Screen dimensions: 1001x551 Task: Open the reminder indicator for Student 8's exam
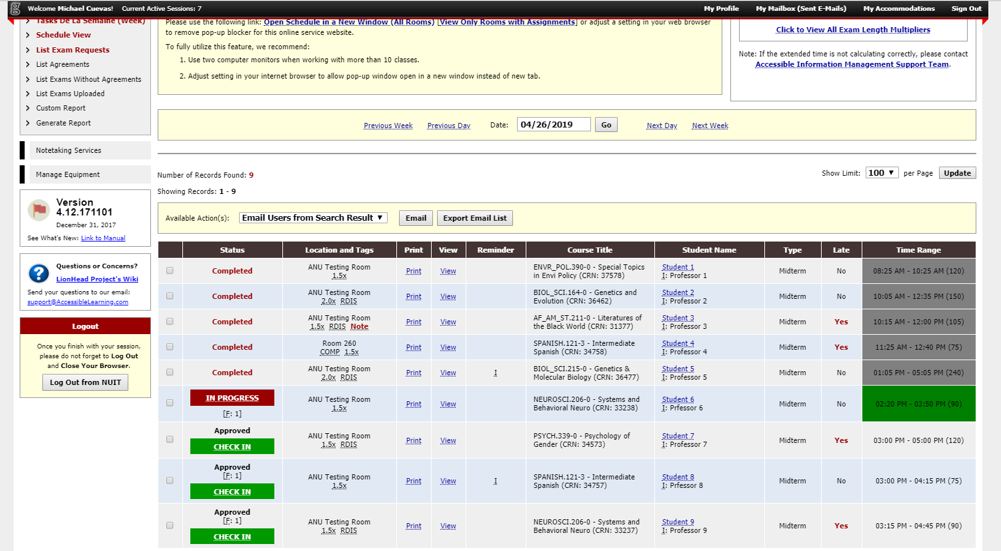495,481
